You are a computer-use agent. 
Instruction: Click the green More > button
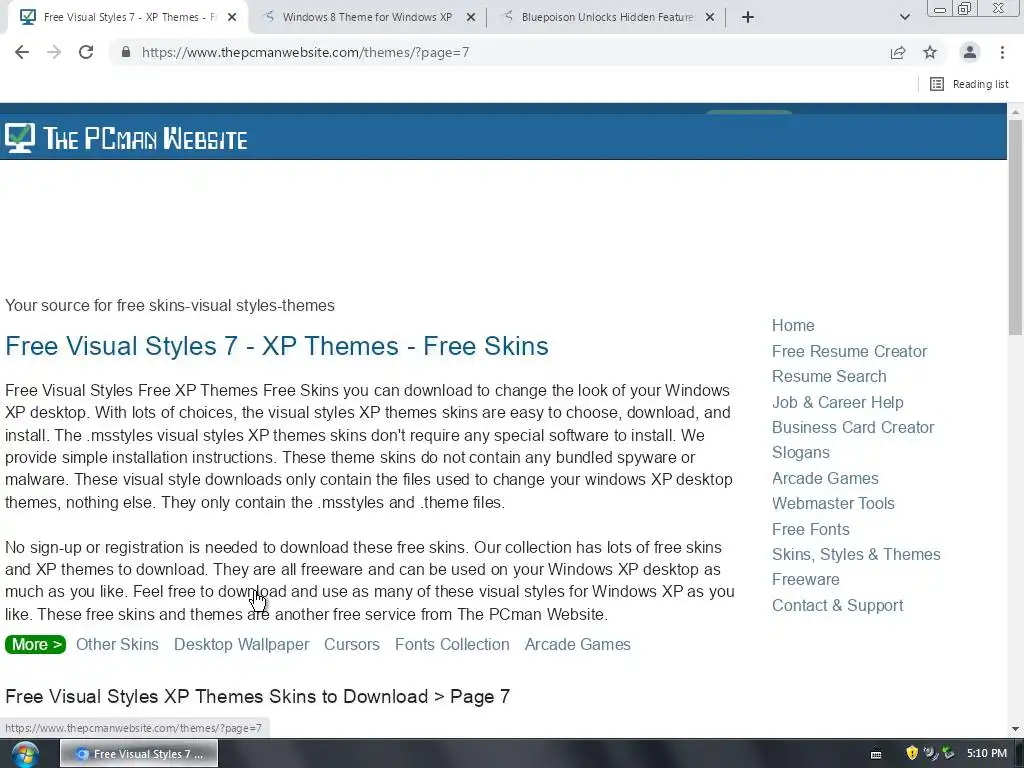(x=35, y=645)
